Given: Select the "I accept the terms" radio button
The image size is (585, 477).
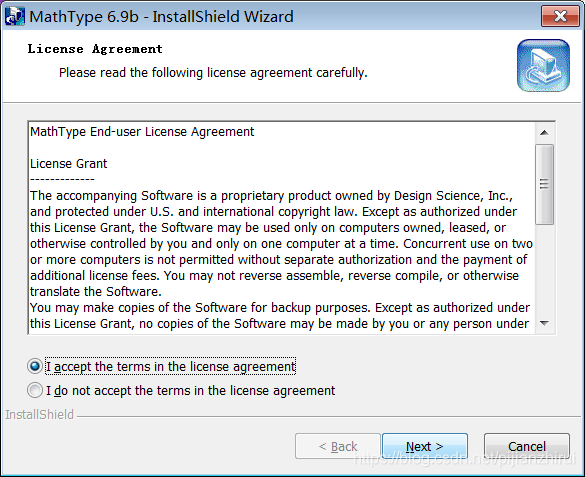Looking at the screenshot, I should click(x=35, y=366).
